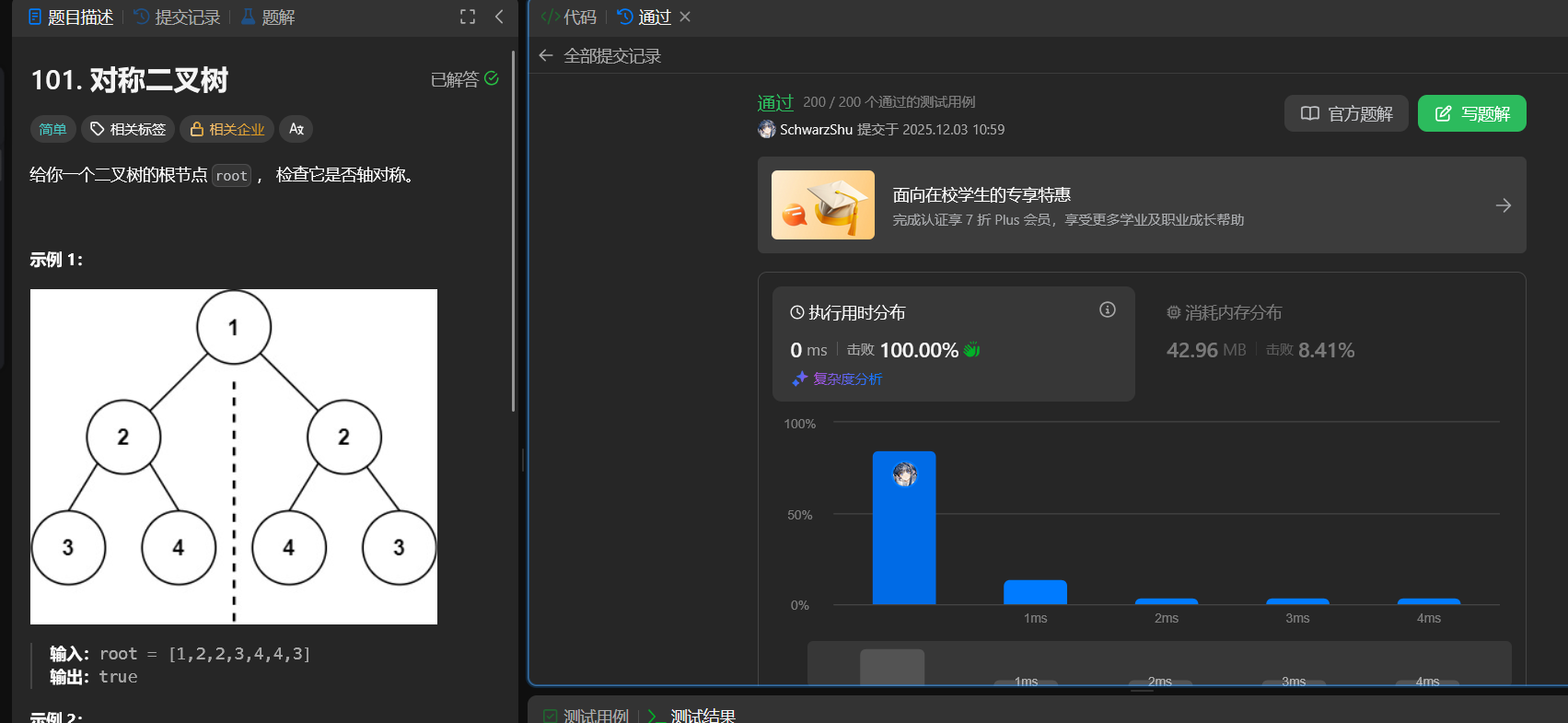
Task: Click the gray range handle below chart
Action: (x=891, y=667)
